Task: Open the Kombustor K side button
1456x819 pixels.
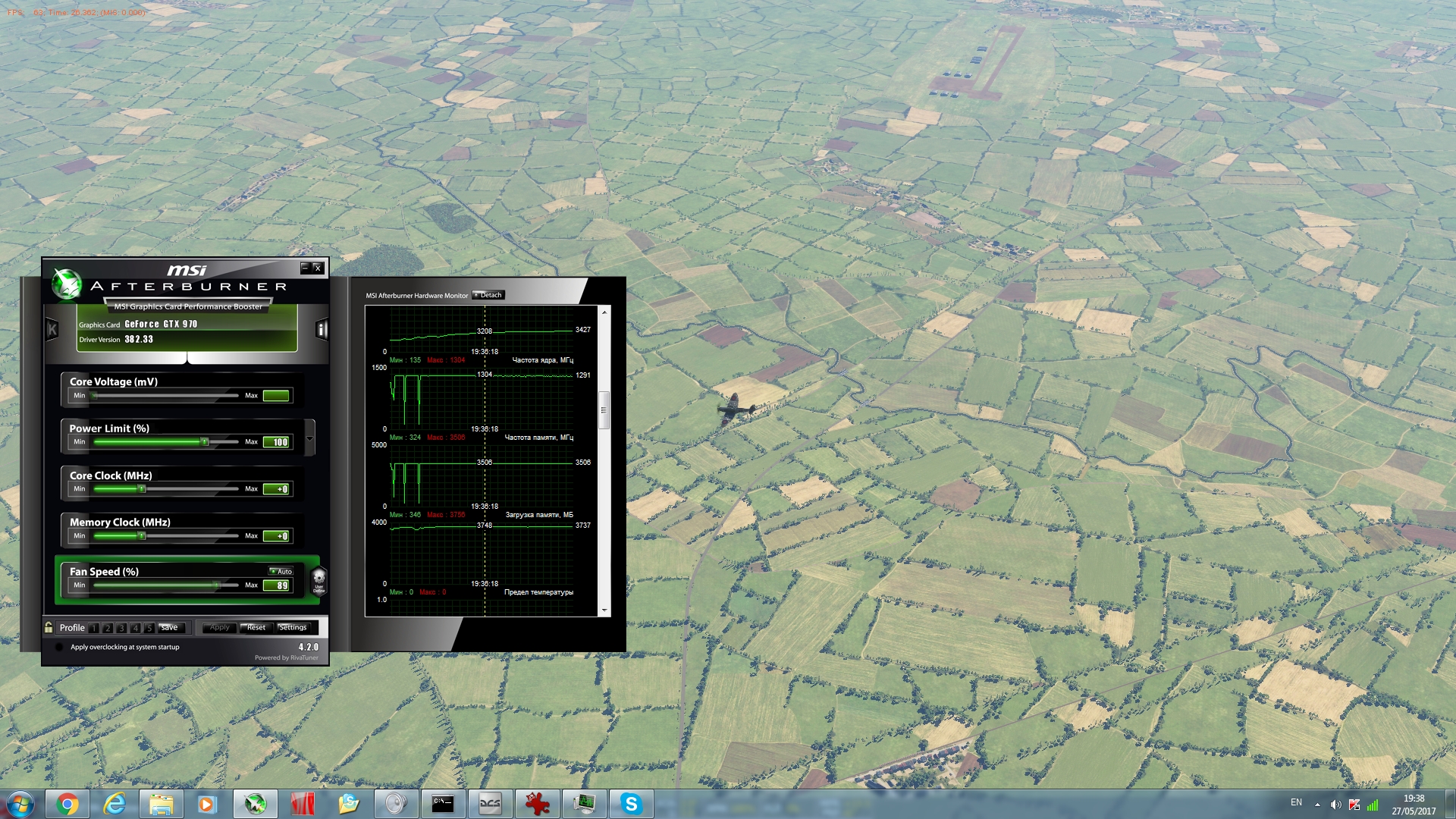Action: (x=52, y=329)
